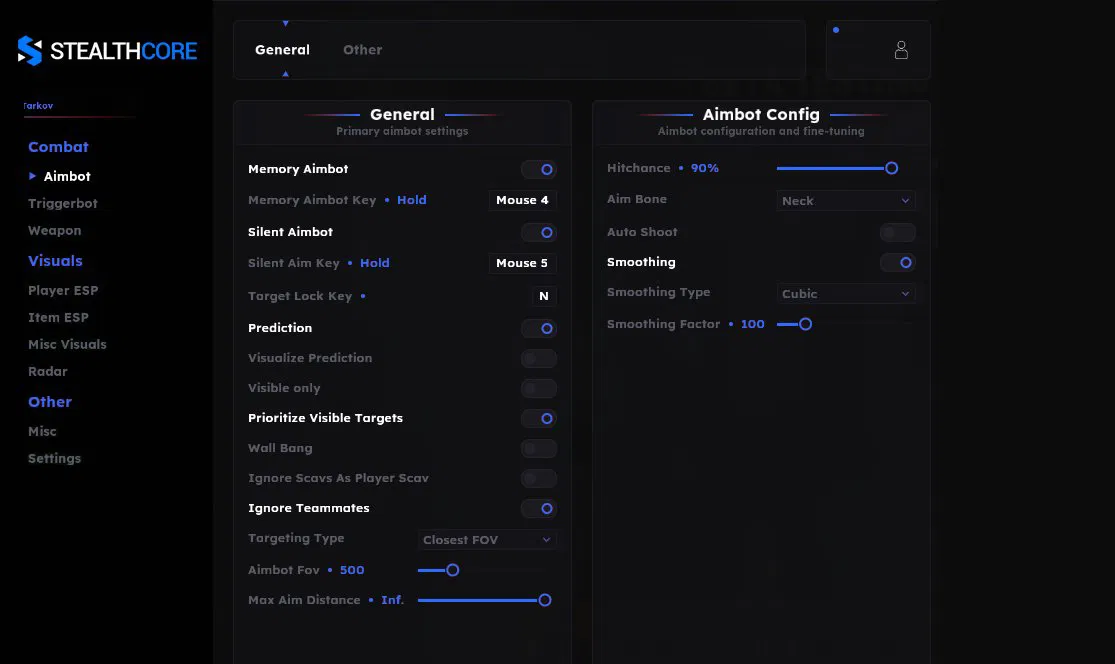Enable the Auto Shoot toggle
The height and width of the screenshot is (664, 1115).
click(x=897, y=233)
